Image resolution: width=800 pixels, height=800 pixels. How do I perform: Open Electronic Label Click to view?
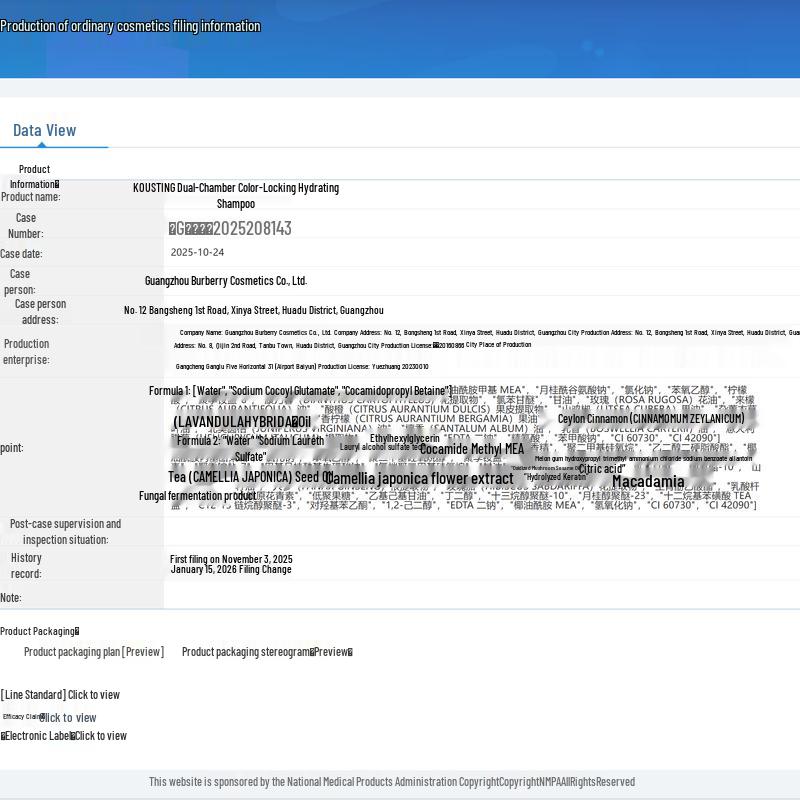[64, 736]
